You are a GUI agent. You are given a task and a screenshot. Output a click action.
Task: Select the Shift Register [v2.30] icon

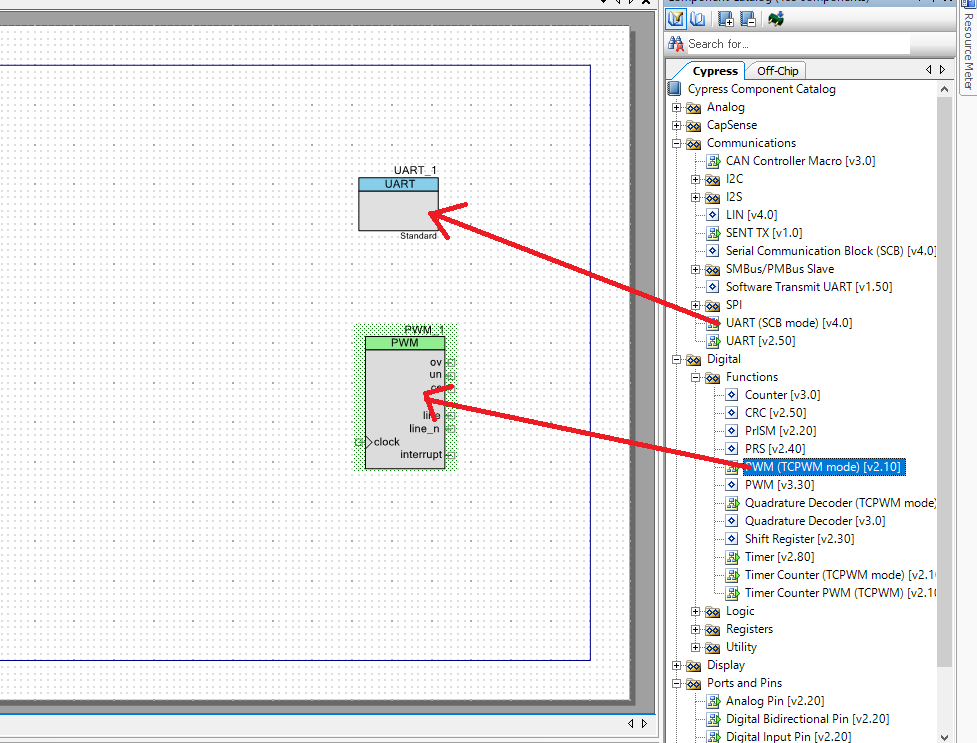click(732, 539)
